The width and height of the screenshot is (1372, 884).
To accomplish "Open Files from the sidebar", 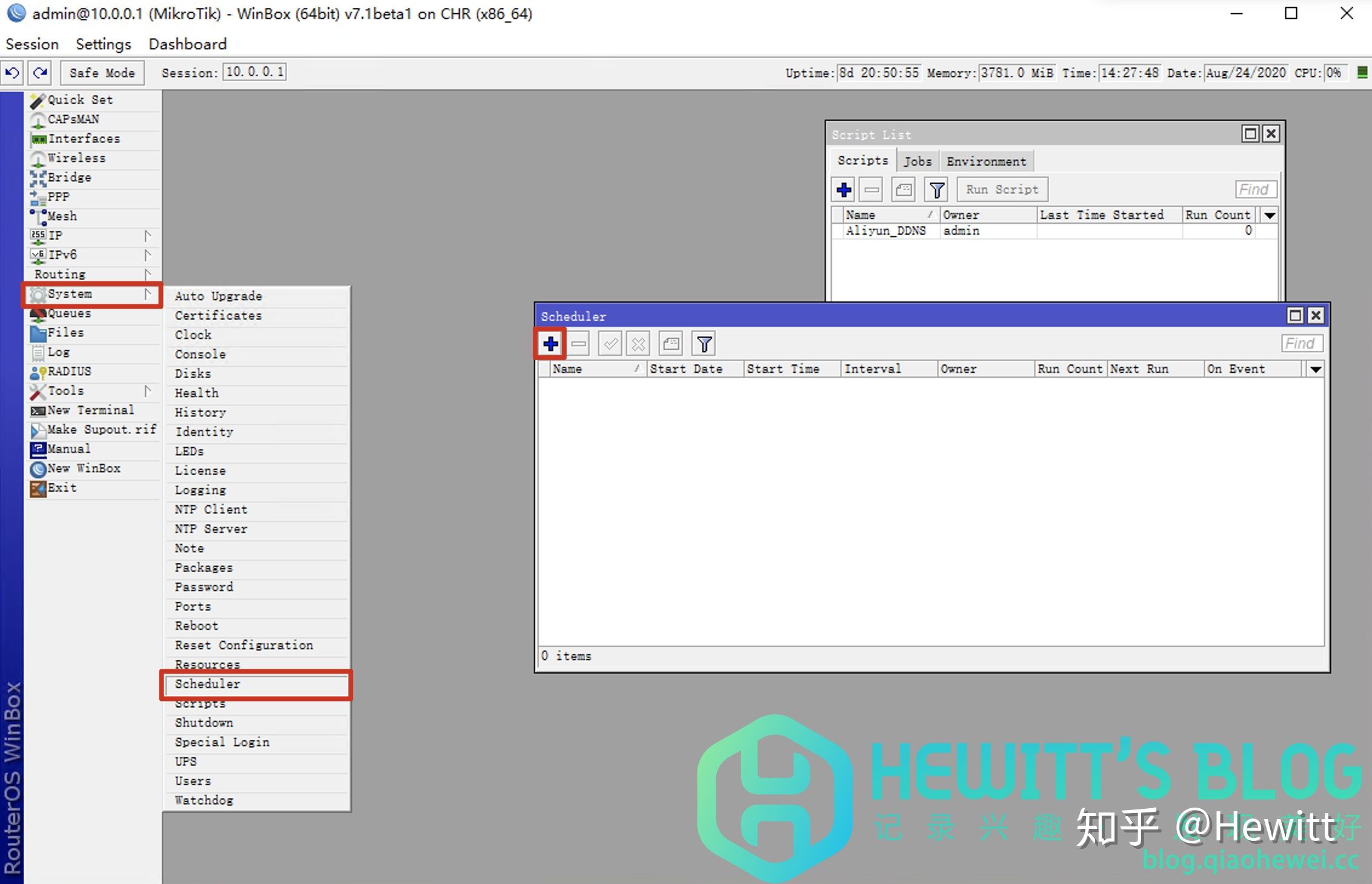I will (x=94, y=333).
